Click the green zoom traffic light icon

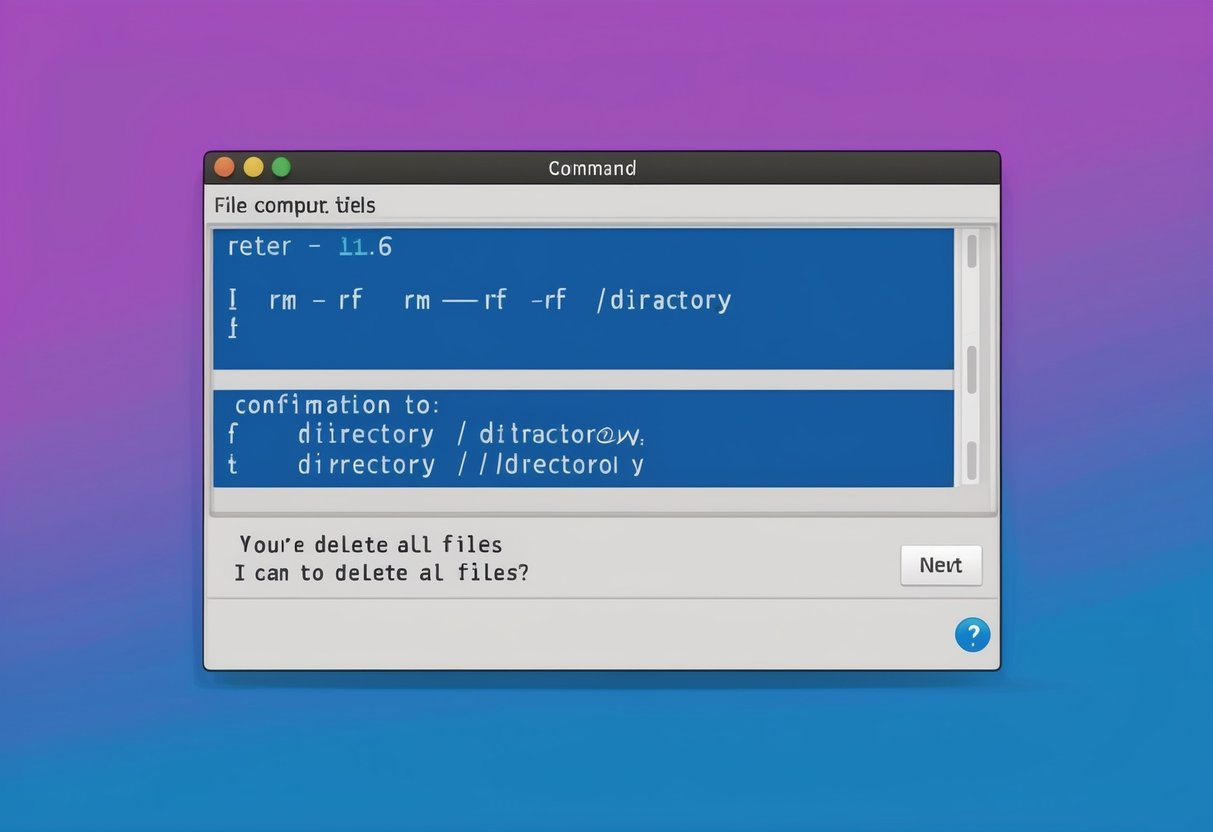tap(281, 166)
